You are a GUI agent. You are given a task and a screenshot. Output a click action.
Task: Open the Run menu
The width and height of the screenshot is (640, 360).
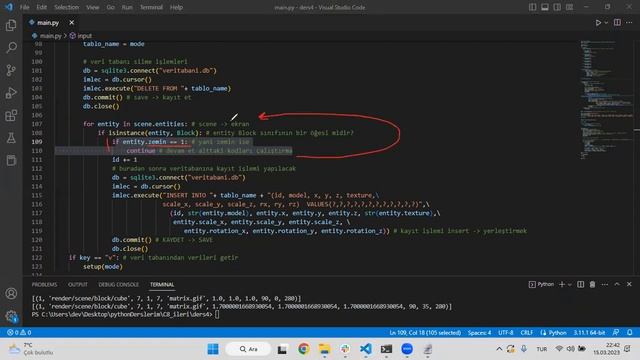[x=127, y=7]
